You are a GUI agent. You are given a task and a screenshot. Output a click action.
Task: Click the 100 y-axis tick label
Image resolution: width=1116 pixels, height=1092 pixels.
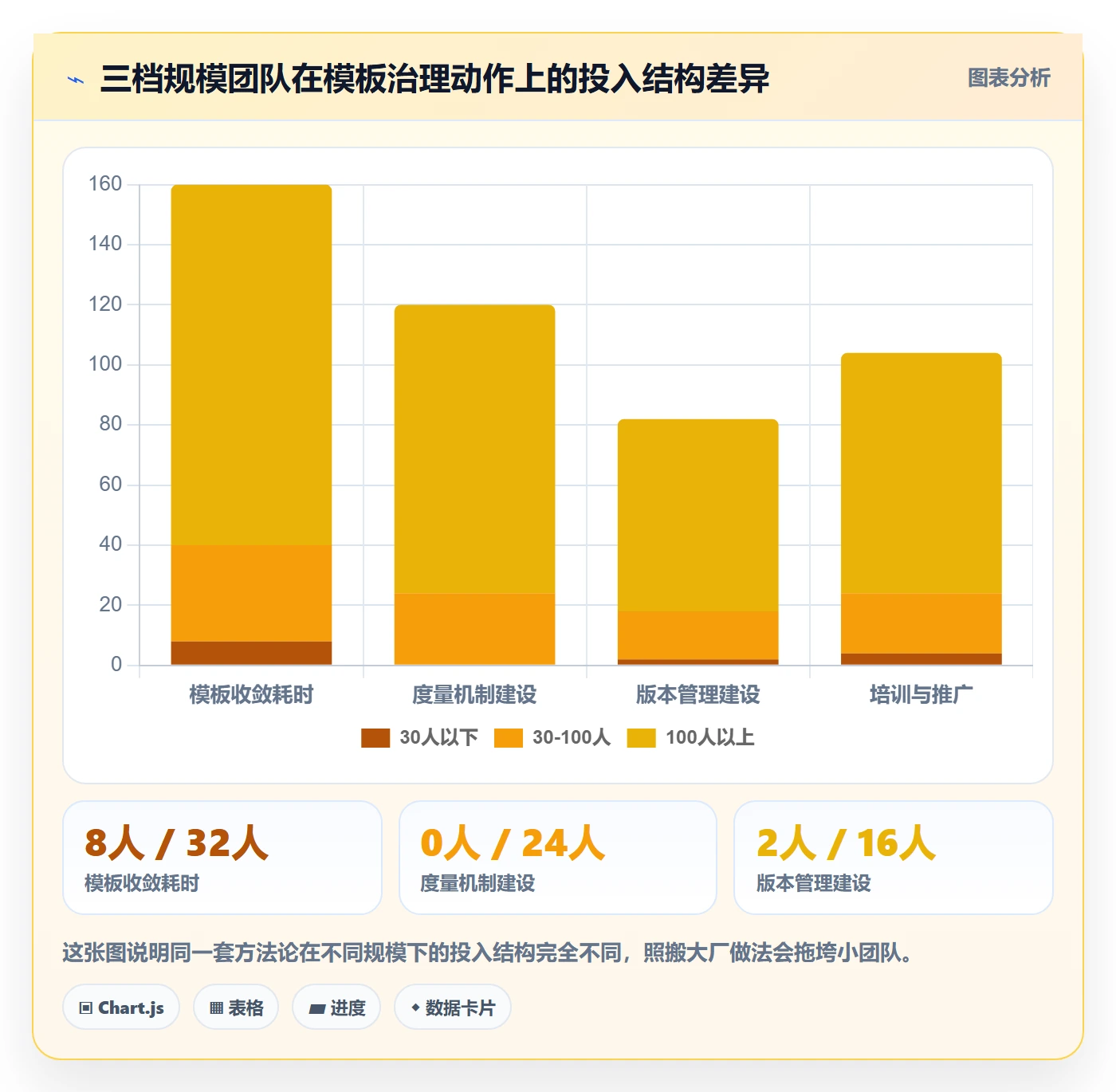pos(105,364)
